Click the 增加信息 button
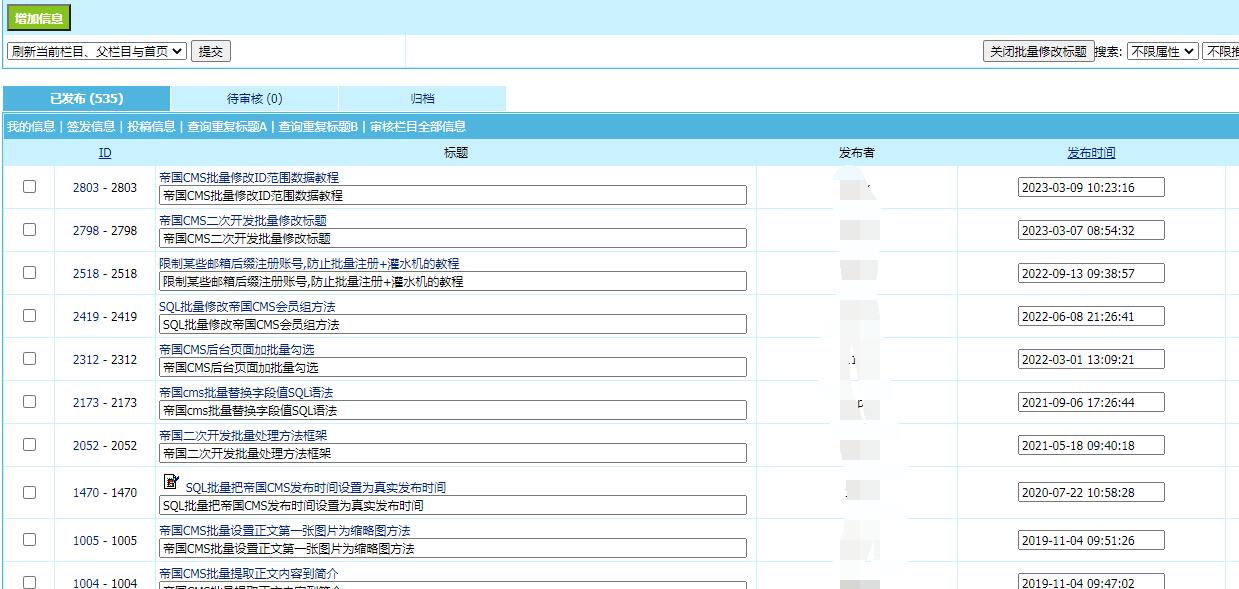Viewport: 1239px width, 589px height. click(39, 18)
